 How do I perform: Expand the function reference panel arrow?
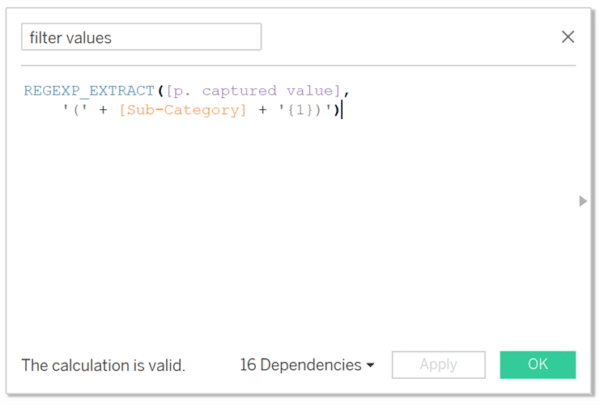[583, 201]
